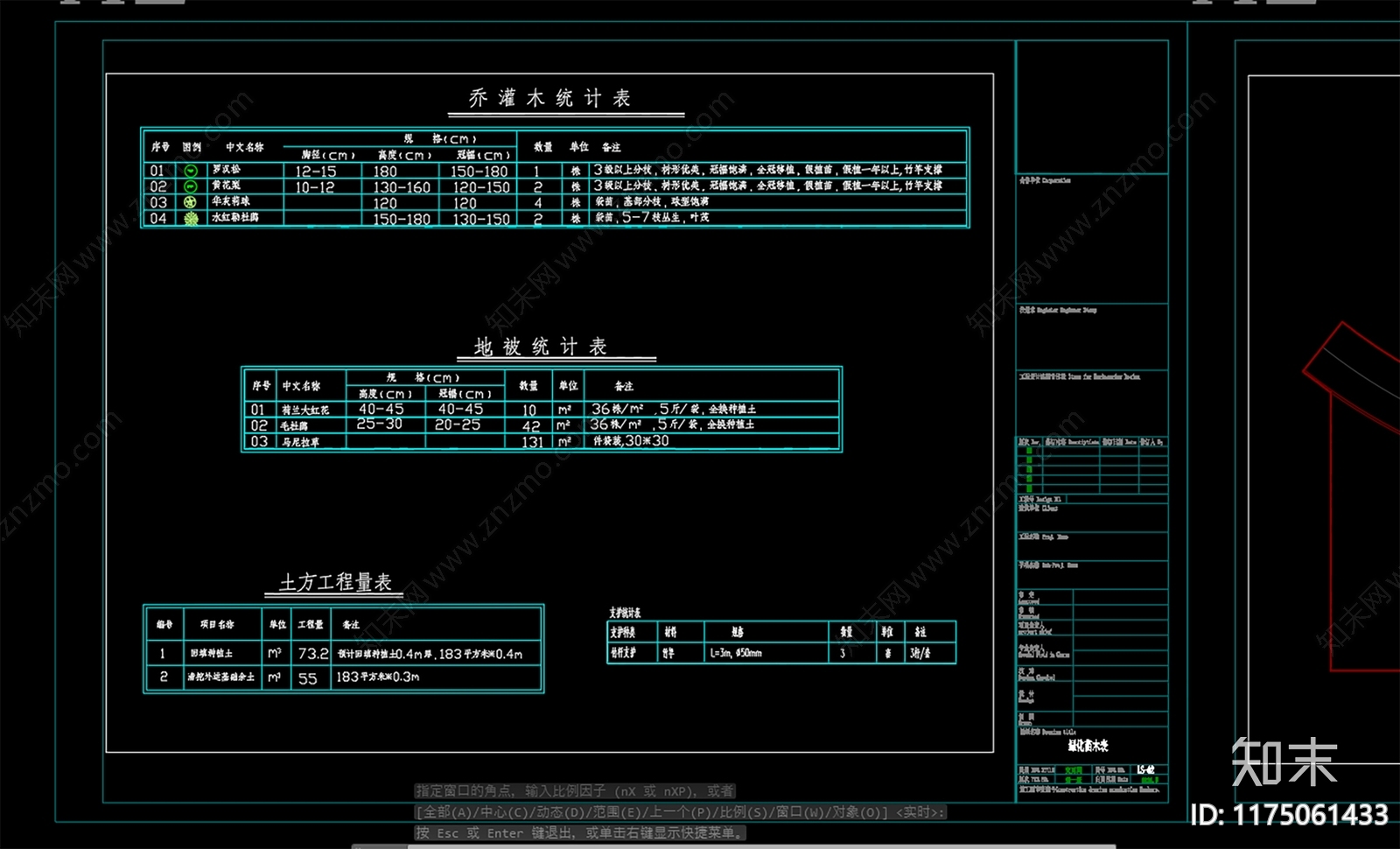The height and width of the screenshot is (849, 1400).
Task: Click the 73.2 earthwork quantity value
Action: (x=313, y=653)
